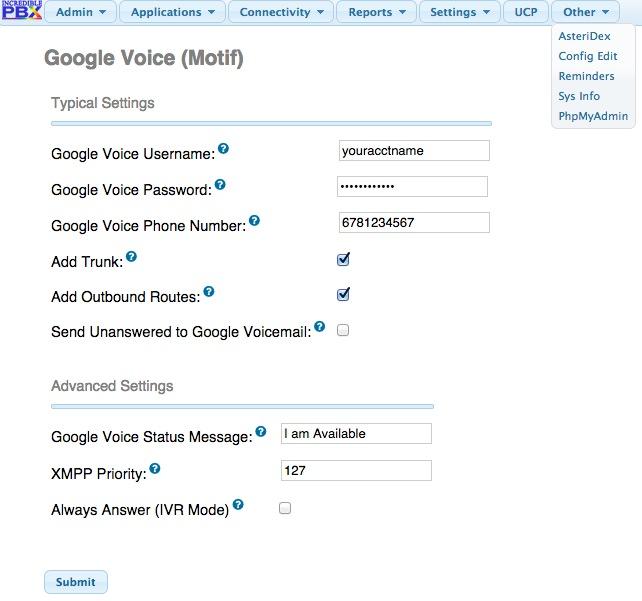Click the Incredible PBX logo
The height and width of the screenshot is (601, 642).
click(x=22, y=10)
